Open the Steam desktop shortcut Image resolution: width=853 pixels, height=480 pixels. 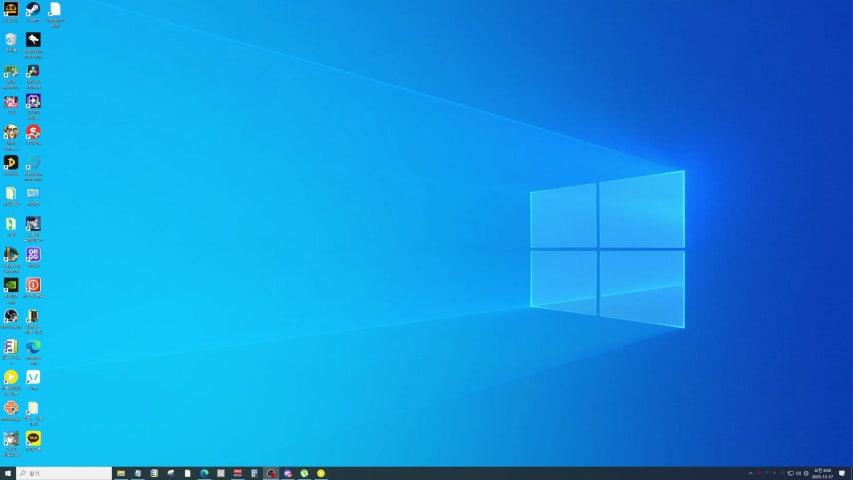click(x=33, y=10)
